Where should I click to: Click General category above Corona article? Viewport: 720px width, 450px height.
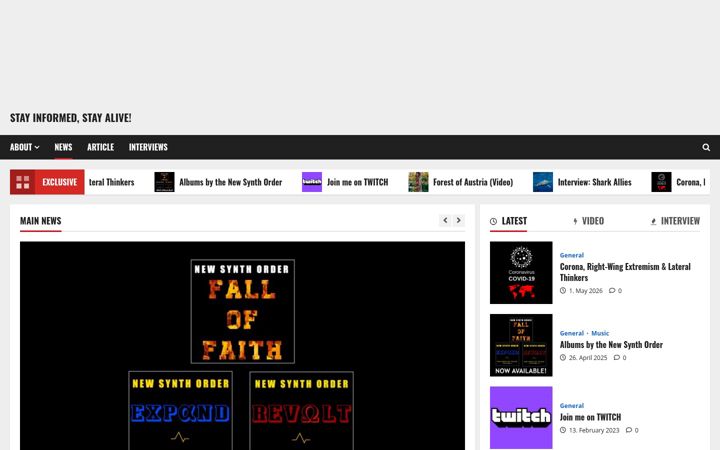[x=572, y=255]
